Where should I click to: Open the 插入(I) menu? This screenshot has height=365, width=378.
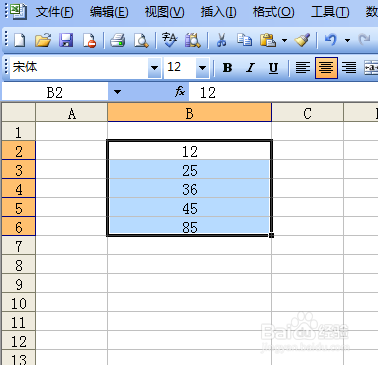pos(218,12)
